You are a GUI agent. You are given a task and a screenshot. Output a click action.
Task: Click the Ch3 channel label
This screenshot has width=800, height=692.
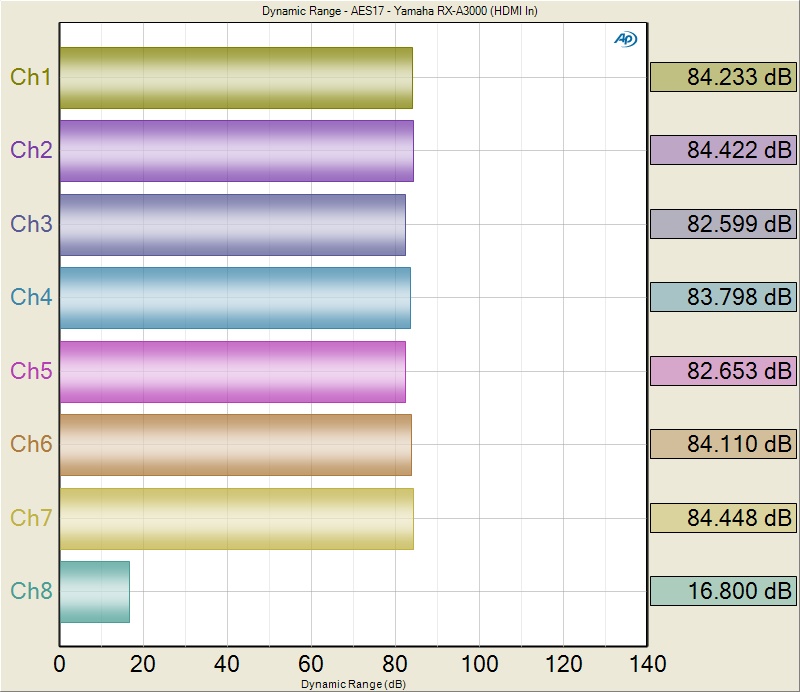coord(31,224)
